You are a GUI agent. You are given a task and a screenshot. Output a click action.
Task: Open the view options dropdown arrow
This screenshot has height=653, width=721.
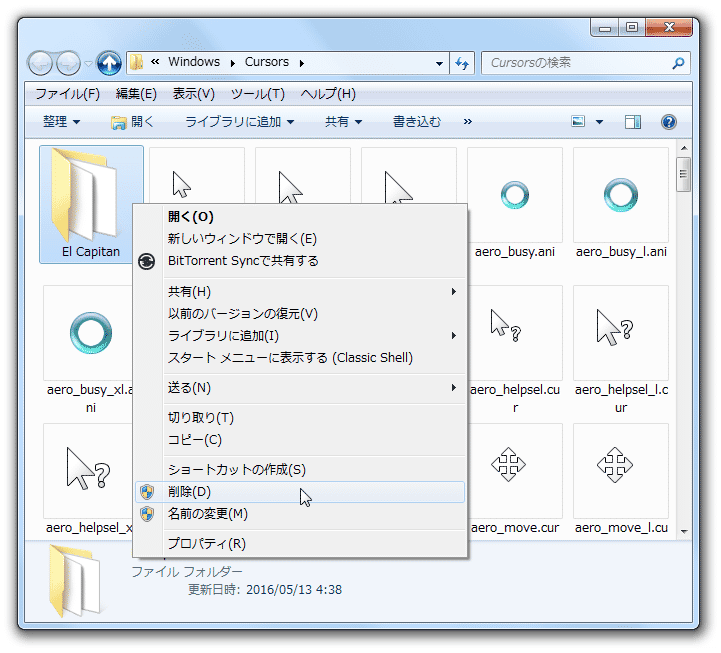pyautogui.click(x=599, y=122)
